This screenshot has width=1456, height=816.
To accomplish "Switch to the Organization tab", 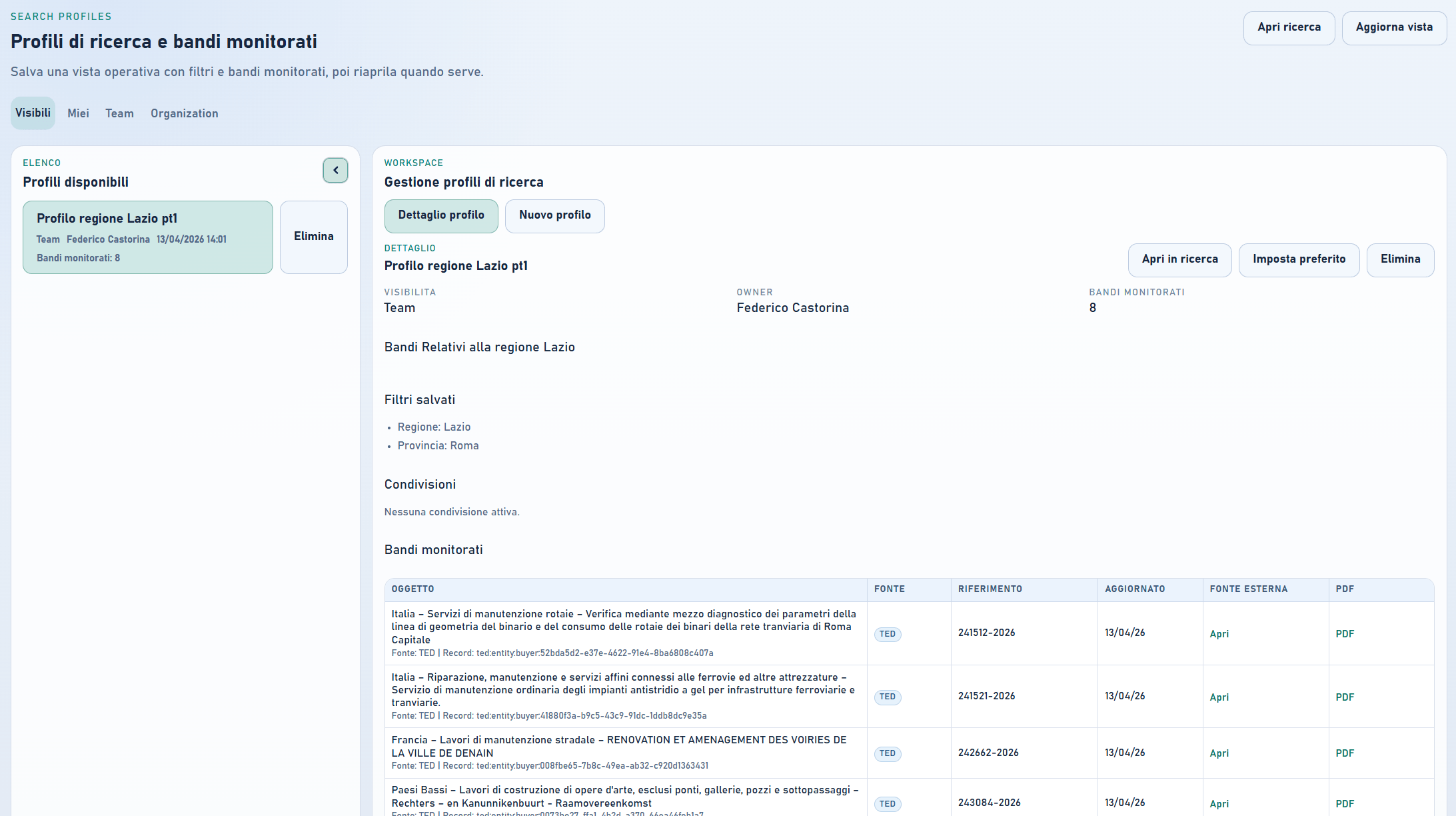I will tap(184, 113).
